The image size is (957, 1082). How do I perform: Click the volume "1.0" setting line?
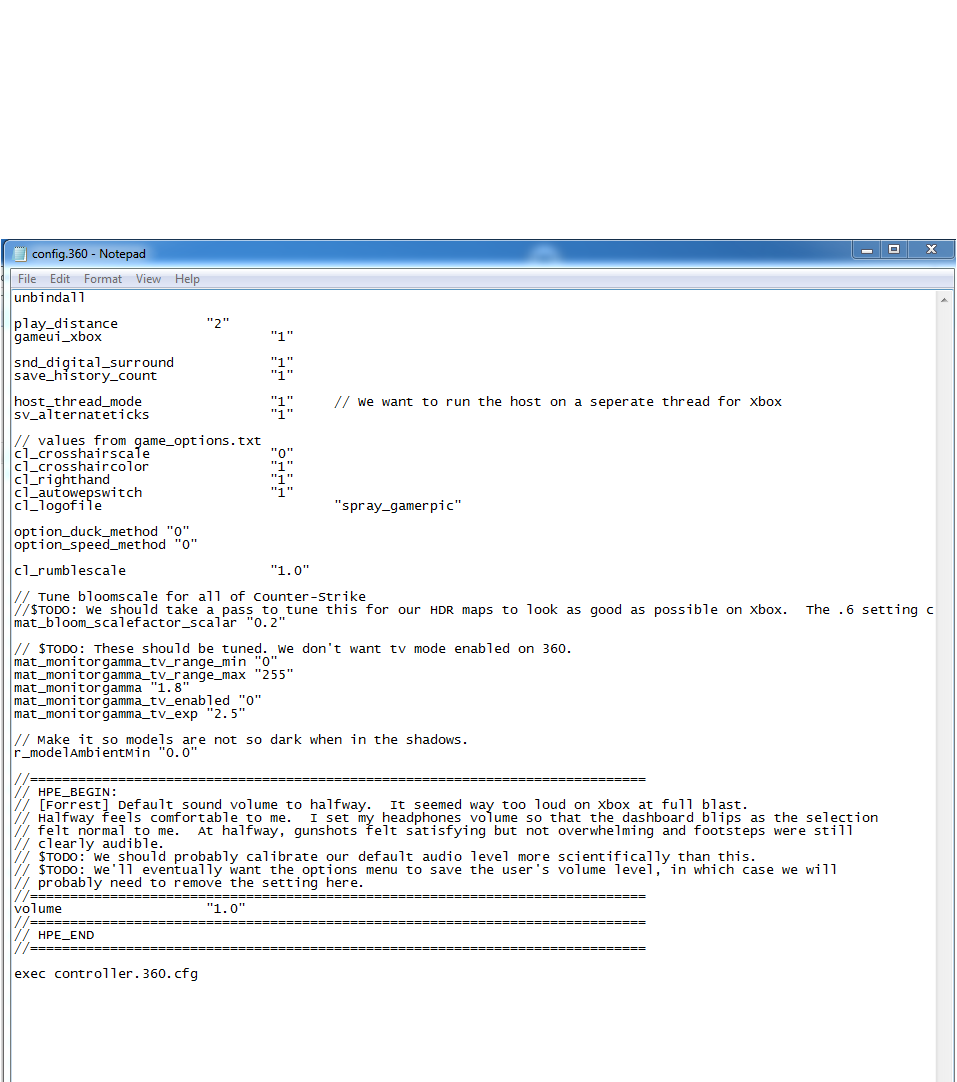point(130,909)
